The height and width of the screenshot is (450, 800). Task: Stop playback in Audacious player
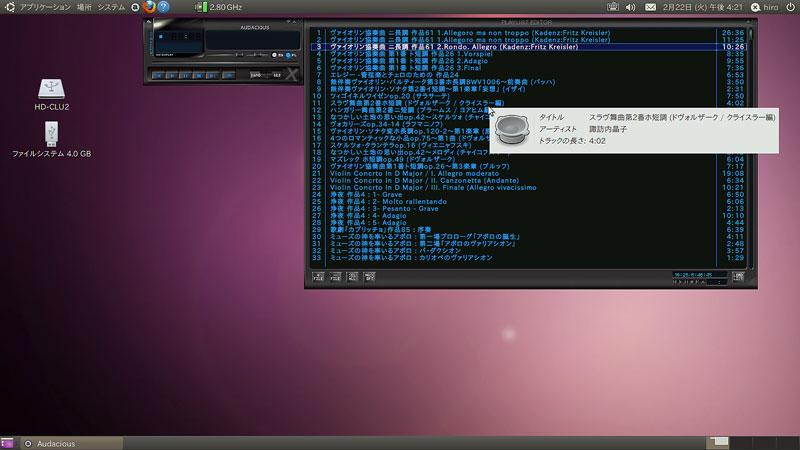pos(199,76)
